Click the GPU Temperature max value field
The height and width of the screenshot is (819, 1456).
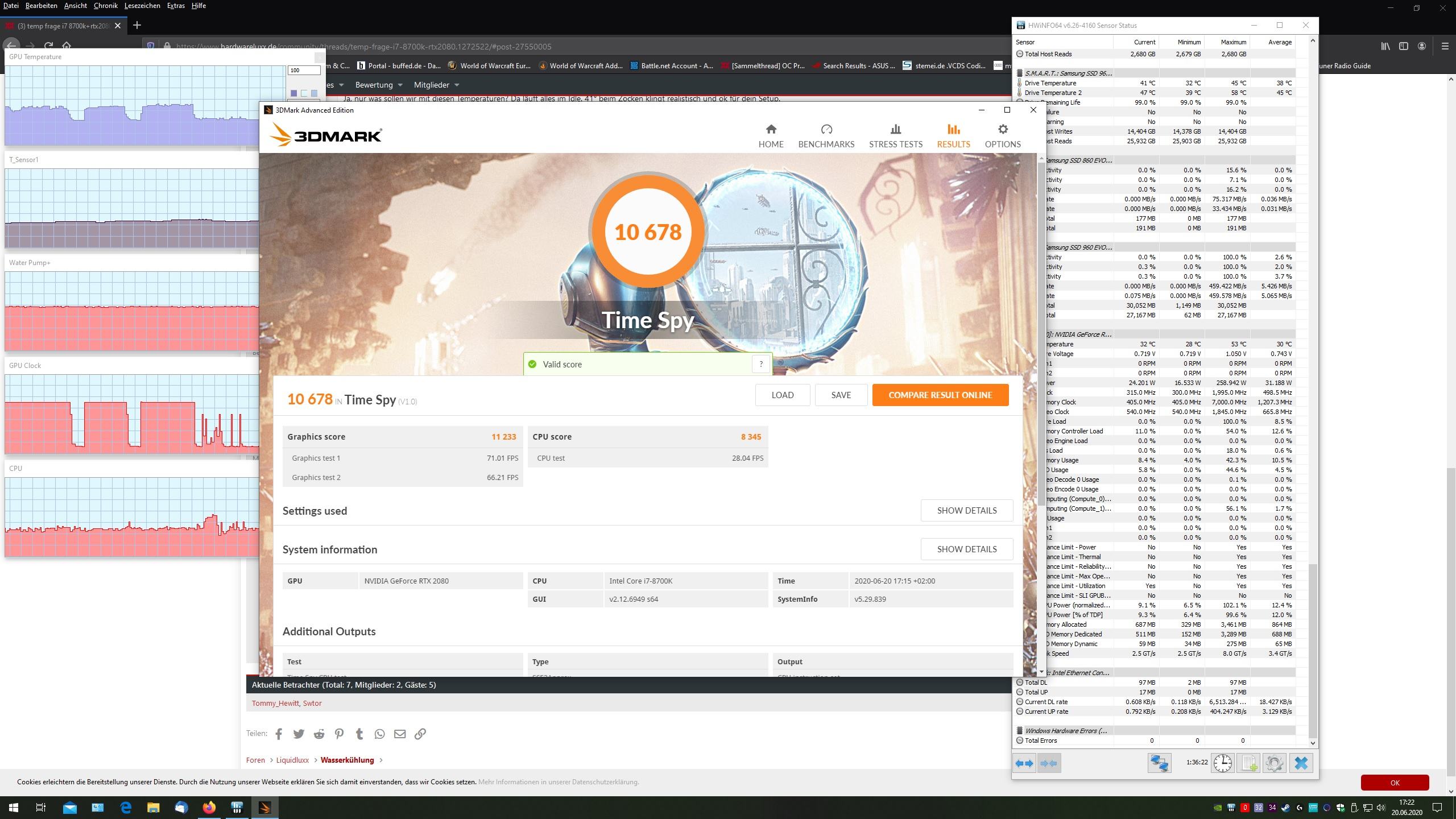coord(304,71)
